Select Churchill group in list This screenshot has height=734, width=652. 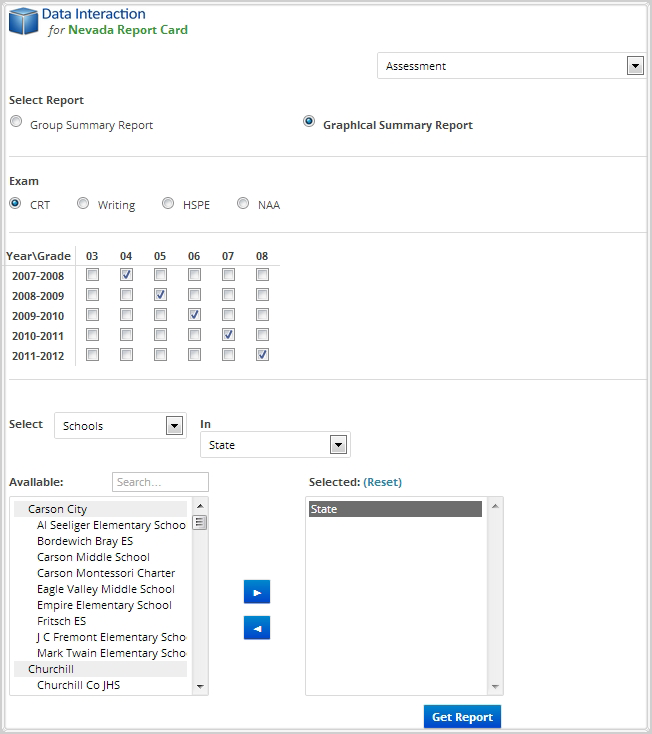[101, 669]
